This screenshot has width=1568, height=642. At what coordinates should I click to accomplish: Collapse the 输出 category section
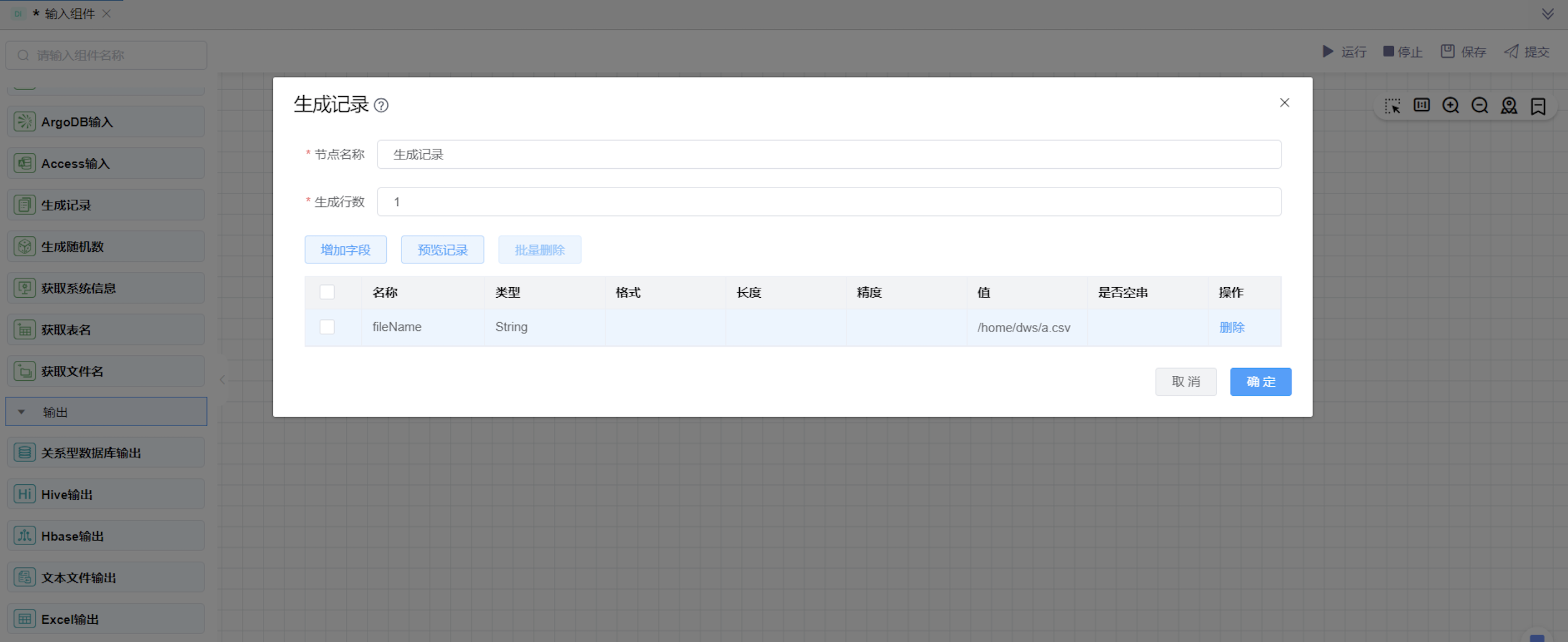[x=22, y=412]
